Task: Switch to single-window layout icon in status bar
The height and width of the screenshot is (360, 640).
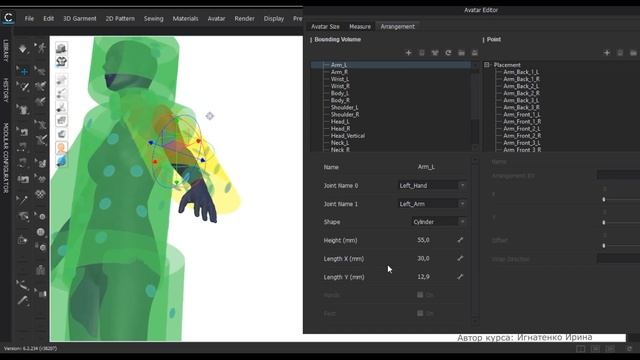Action: click(580, 349)
